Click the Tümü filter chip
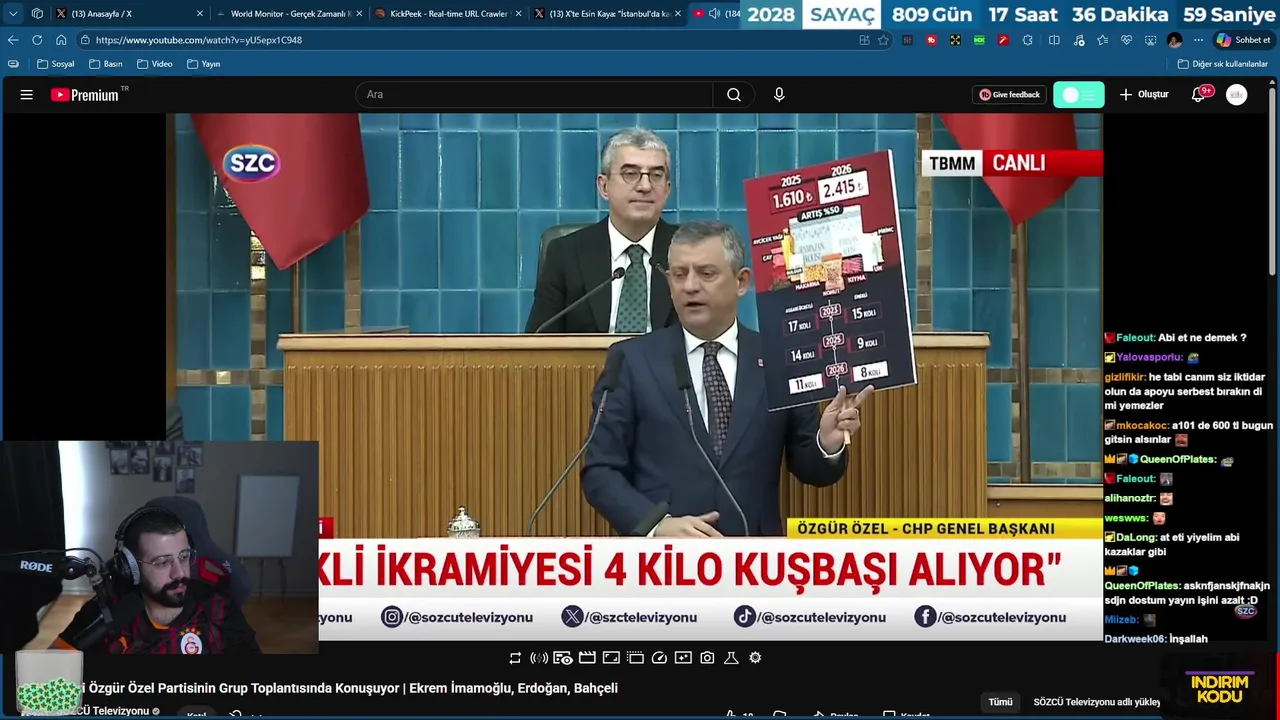The height and width of the screenshot is (720, 1280). click(x=1000, y=702)
